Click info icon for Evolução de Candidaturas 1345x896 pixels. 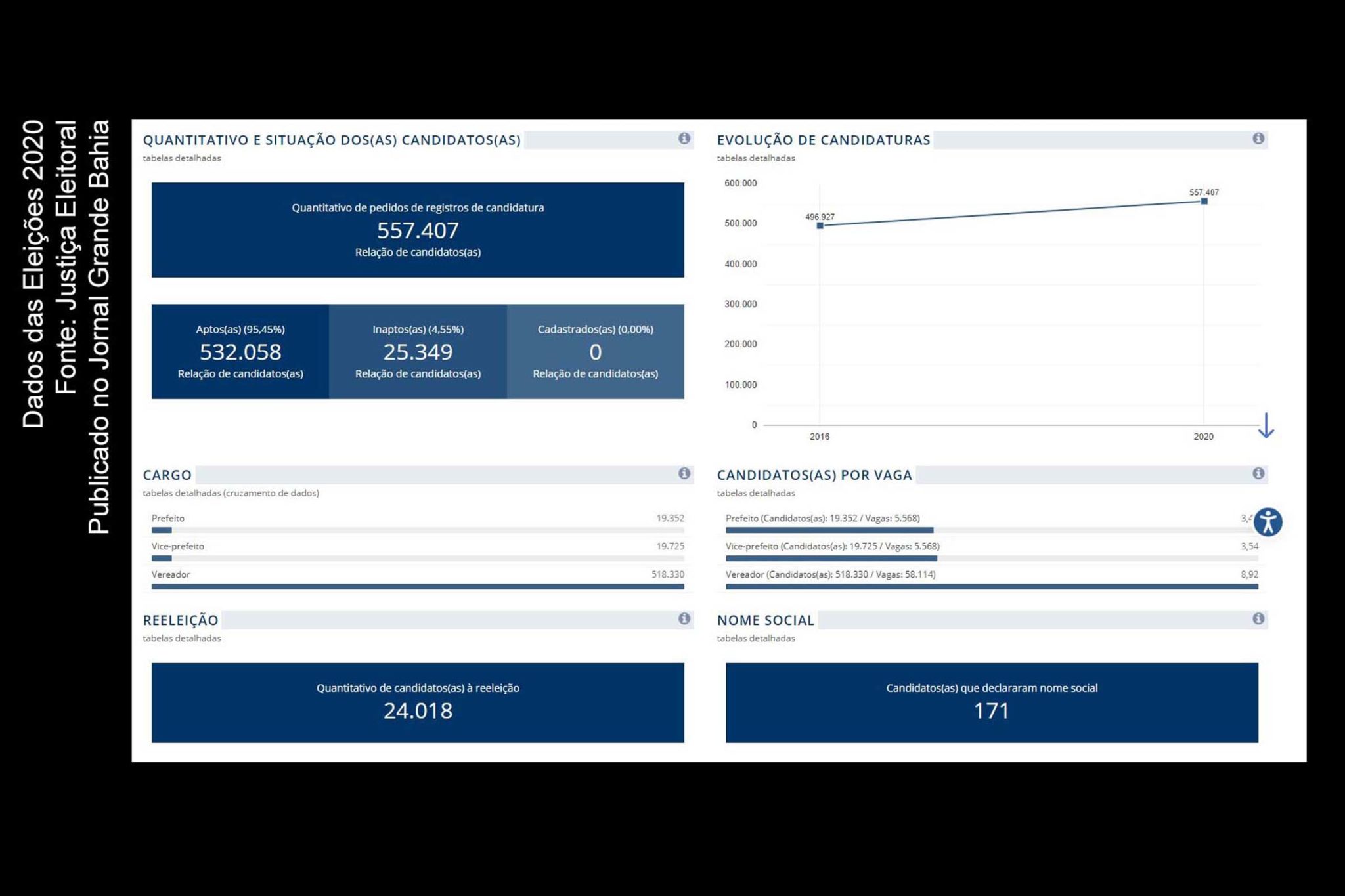pyautogui.click(x=1258, y=139)
